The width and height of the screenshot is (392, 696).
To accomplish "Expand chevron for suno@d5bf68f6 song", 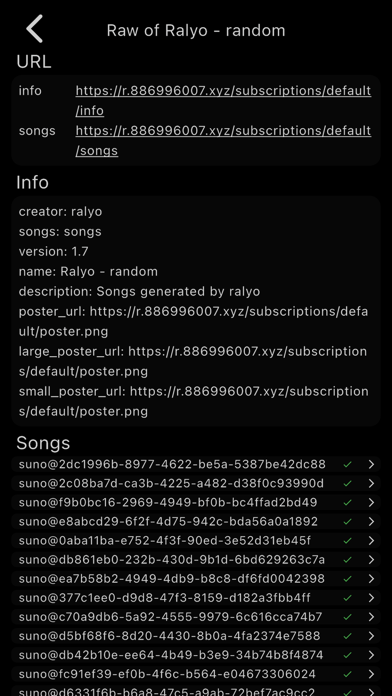I will 372,636.
